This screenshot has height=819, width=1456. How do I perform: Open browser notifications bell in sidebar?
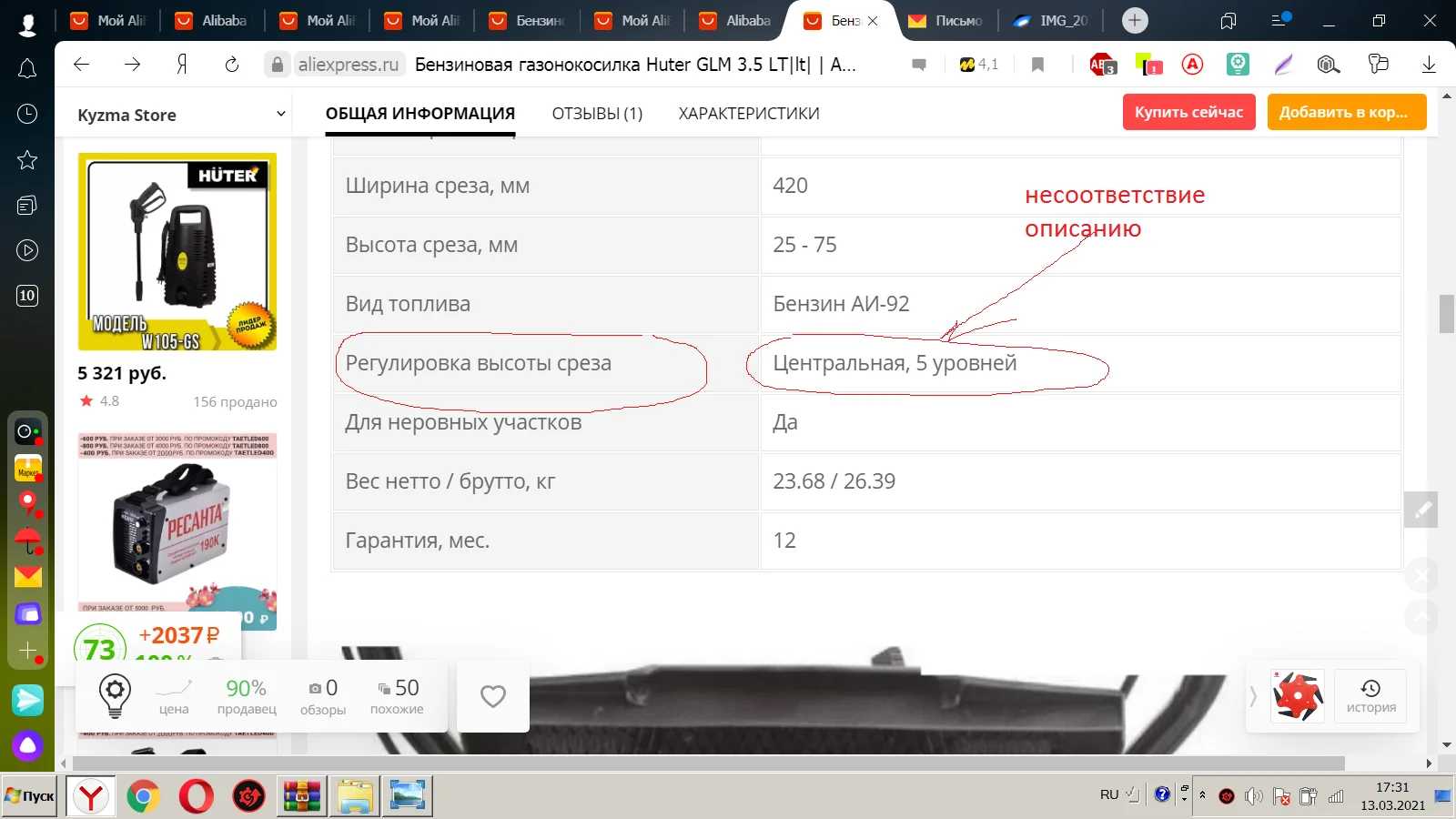[x=27, y=68]
